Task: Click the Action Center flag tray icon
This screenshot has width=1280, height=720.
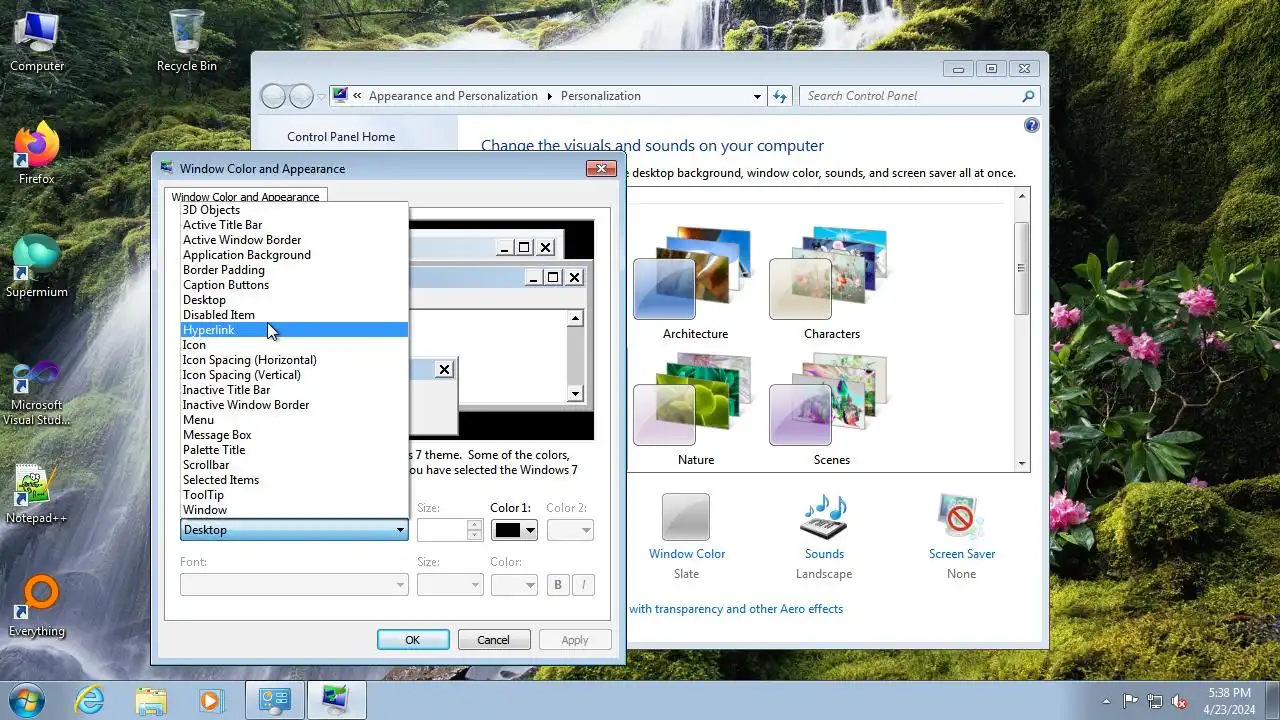Action: (1131, 701)
